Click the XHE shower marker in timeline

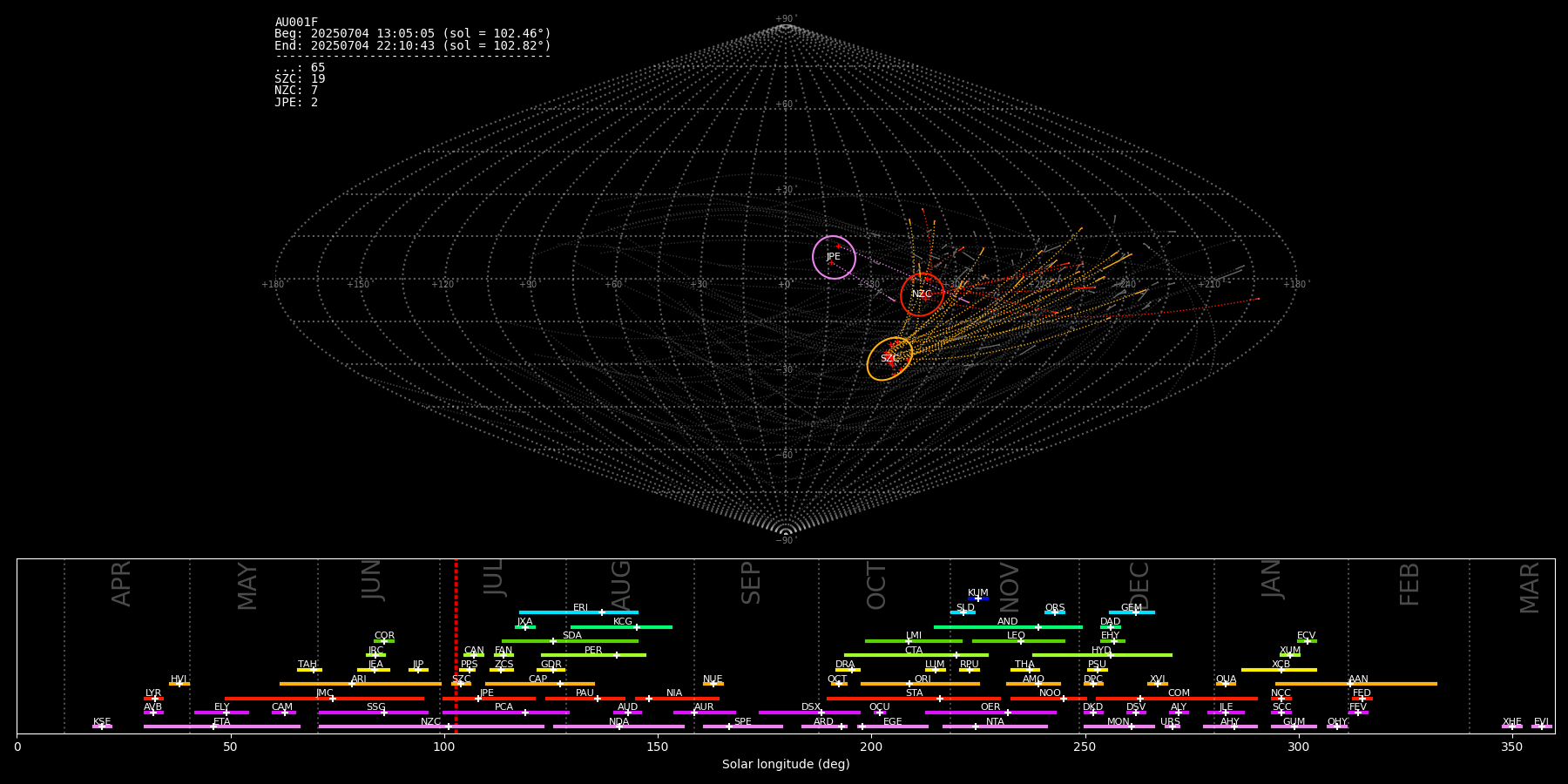tap(1512, 727)
